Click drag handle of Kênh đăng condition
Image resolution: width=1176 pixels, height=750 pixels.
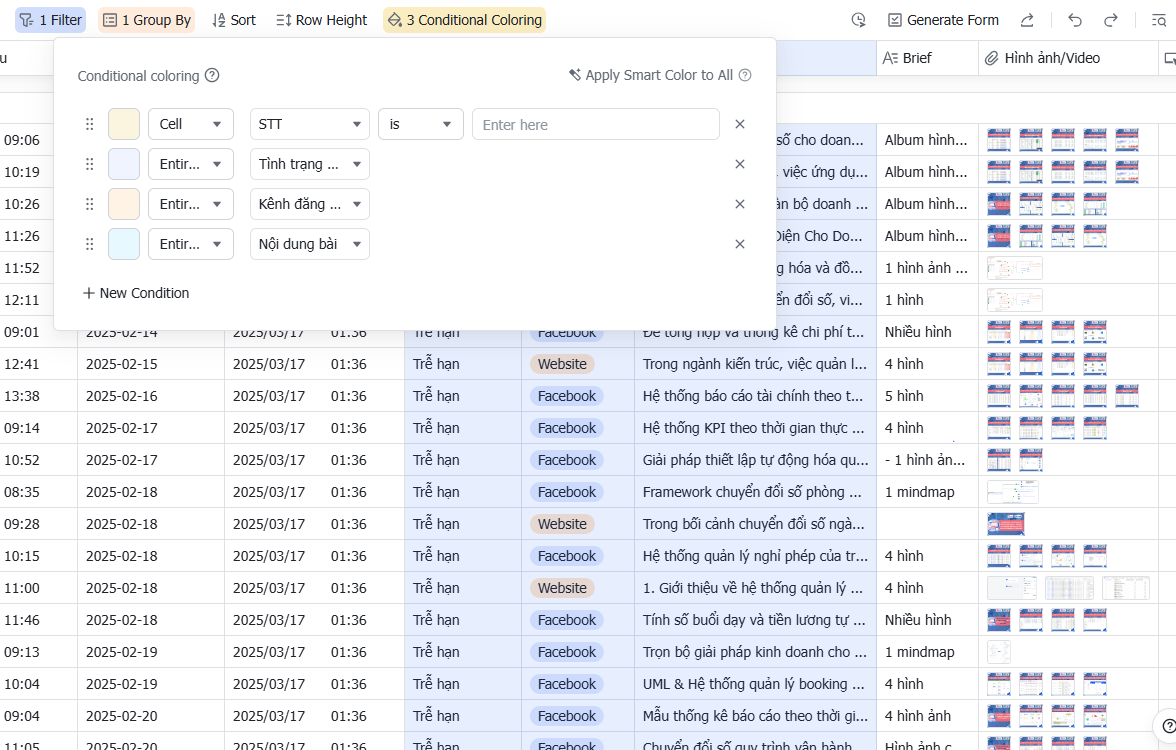click(x=89, y=204)
